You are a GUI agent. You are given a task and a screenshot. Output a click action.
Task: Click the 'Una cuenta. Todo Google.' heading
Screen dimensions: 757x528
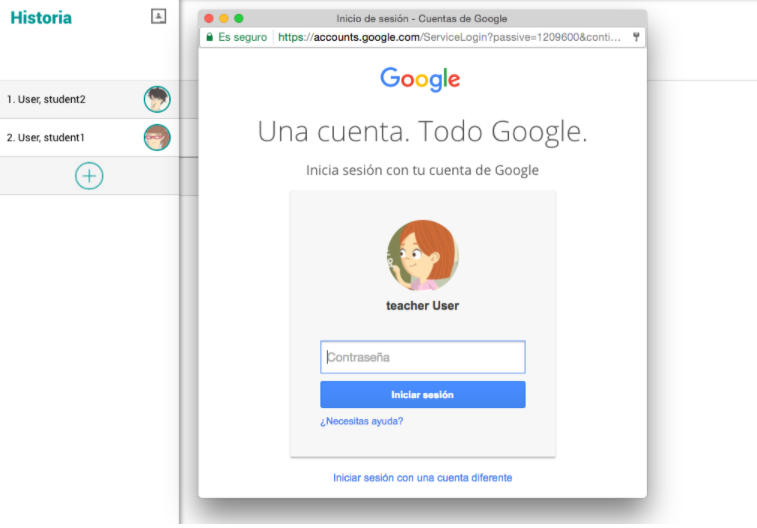[x=422, y=131]
